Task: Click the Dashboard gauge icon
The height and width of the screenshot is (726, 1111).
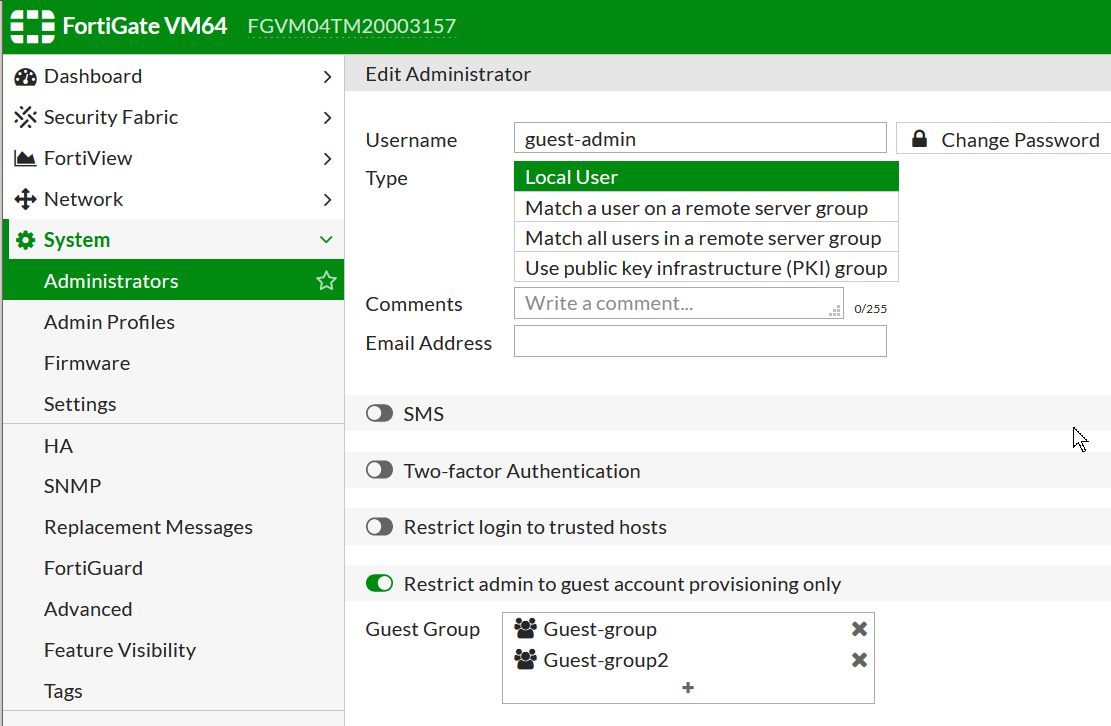Action: pyautogui.click(x=26, y=76)
